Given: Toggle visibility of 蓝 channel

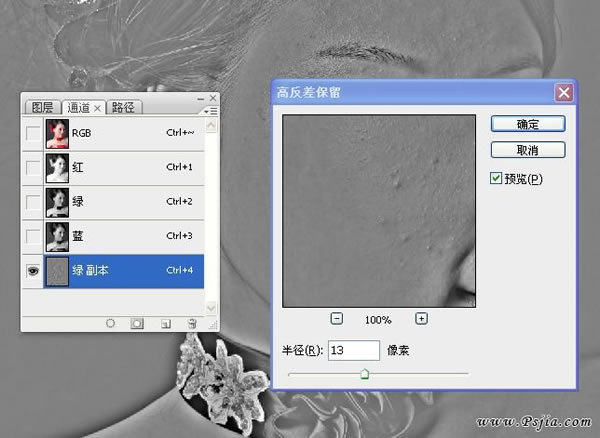Looking at the screenshot, I should 33,237.
